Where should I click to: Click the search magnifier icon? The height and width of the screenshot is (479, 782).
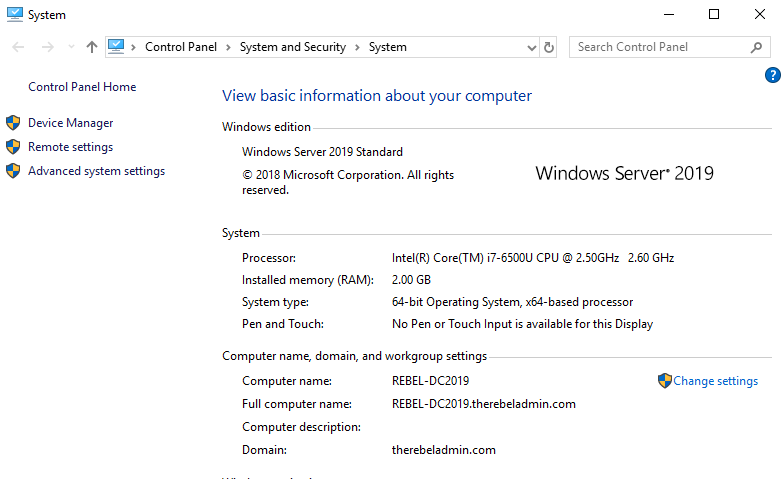757,47
